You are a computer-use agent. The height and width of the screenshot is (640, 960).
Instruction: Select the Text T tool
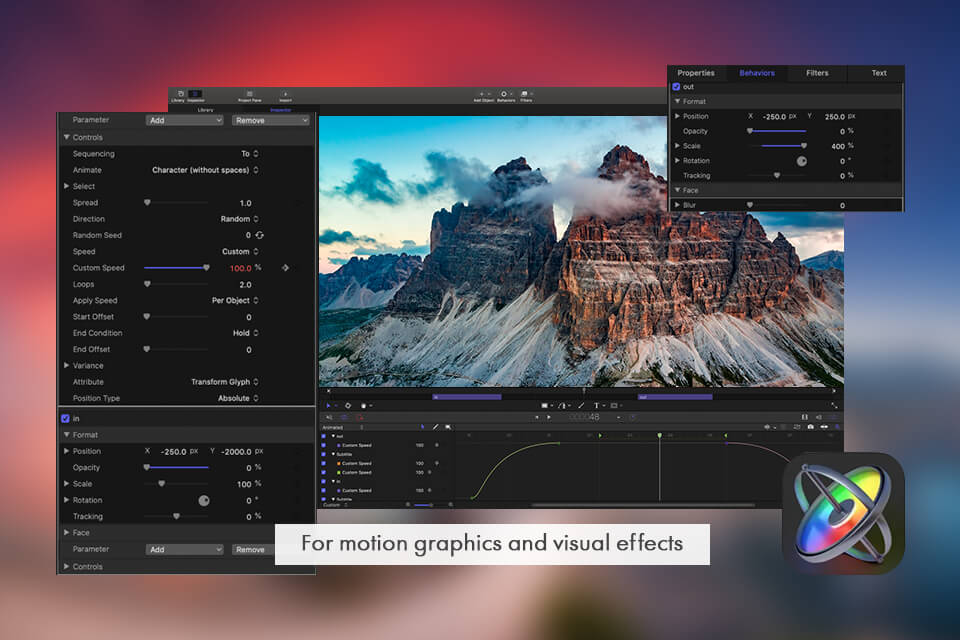pyautogui.click(x=596, y=405)
